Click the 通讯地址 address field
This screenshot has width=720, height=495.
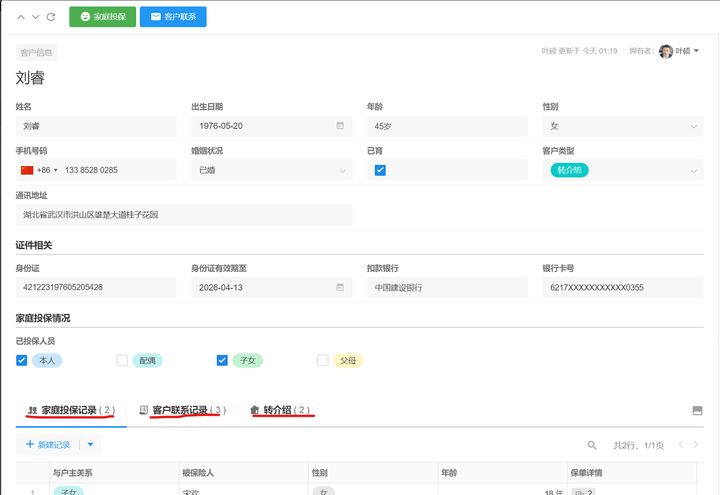click(184, 214)
